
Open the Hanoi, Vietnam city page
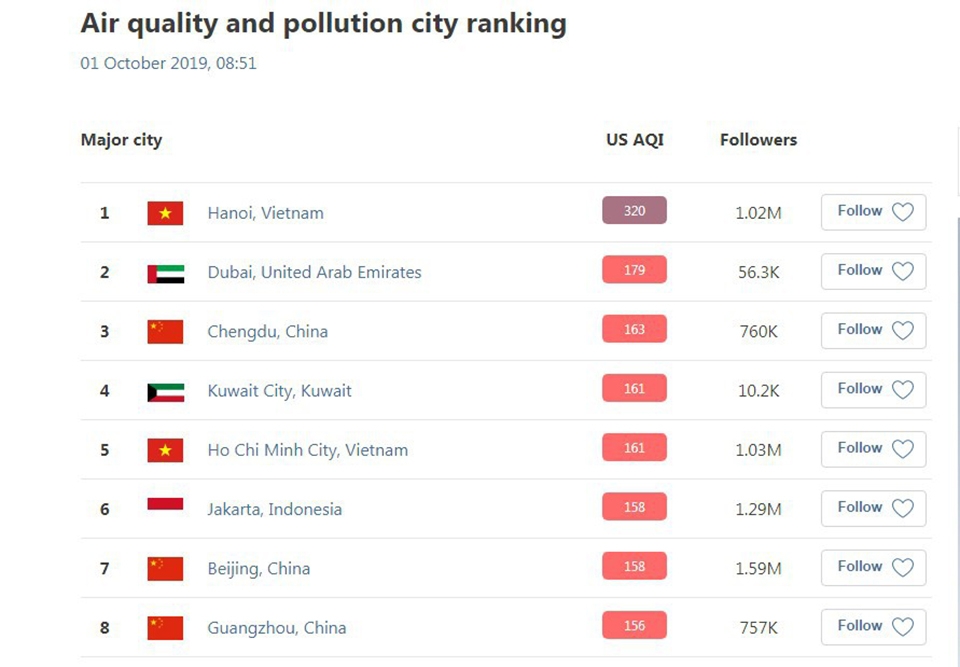[265, 212]
